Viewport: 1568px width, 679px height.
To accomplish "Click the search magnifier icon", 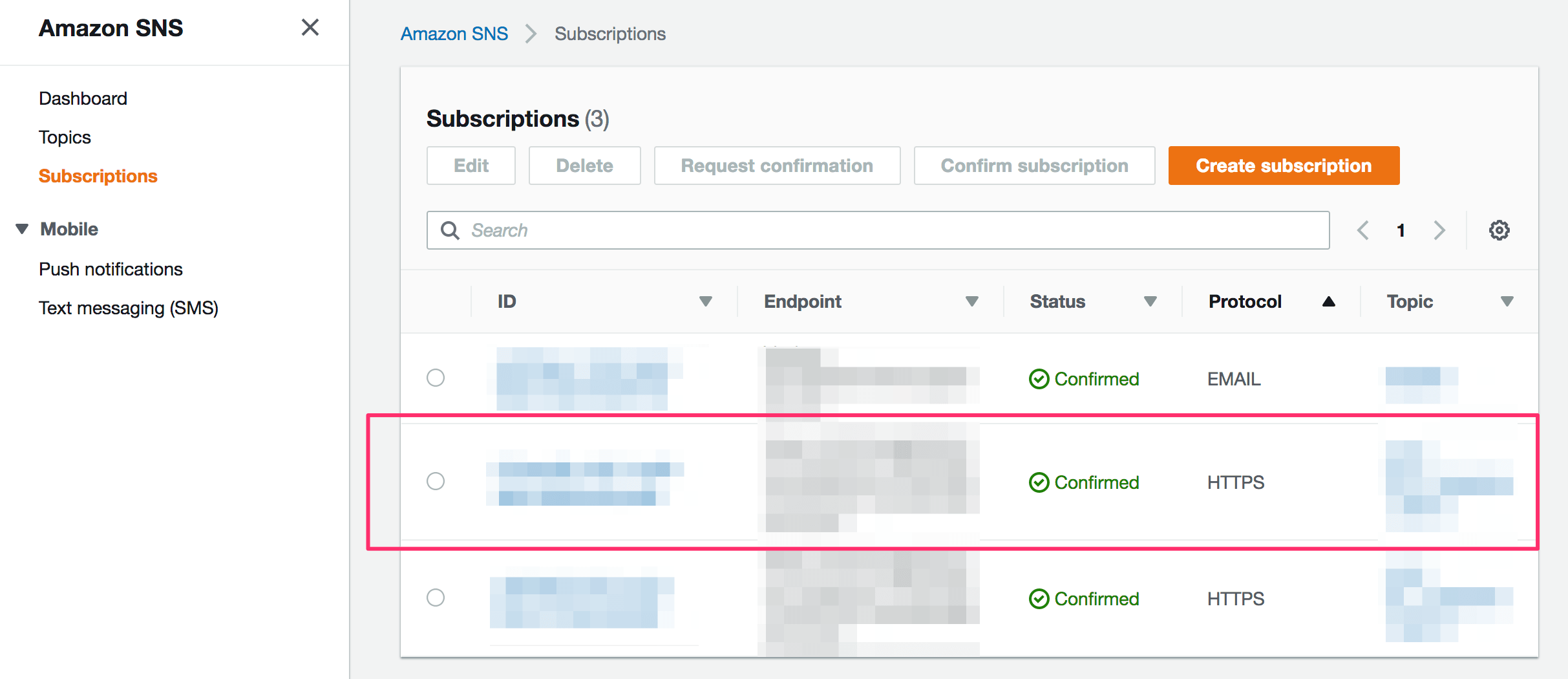I will [x=450, y=230].
